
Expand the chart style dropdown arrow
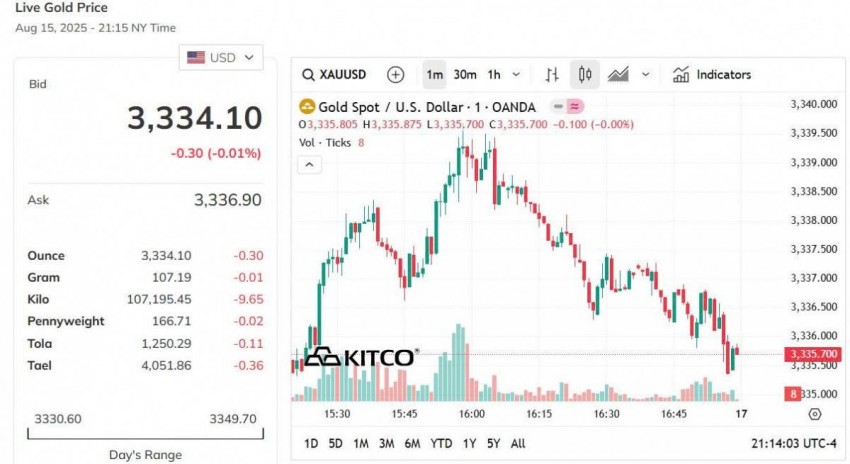[x=645, y=74]
